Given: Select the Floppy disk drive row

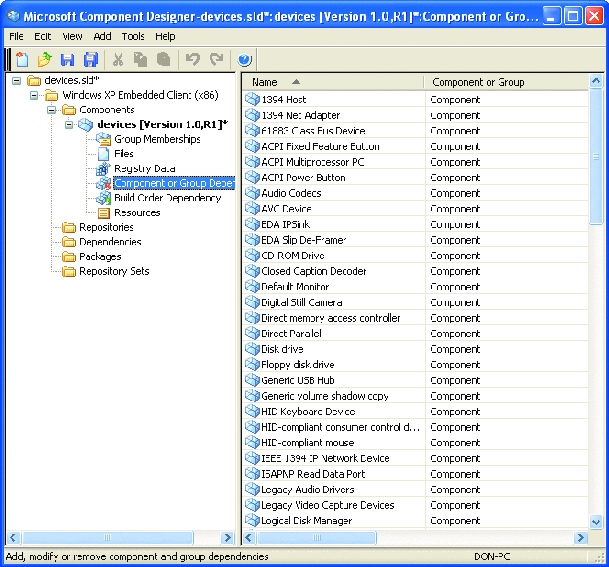Looking at the screenshot, I should click(x=416, y=365).
